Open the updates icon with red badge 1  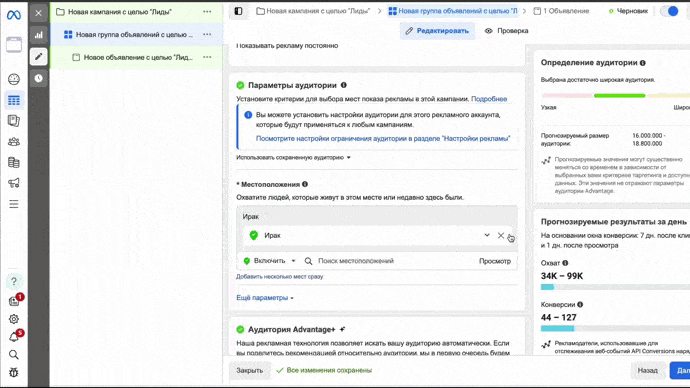[x=15, y=301]
